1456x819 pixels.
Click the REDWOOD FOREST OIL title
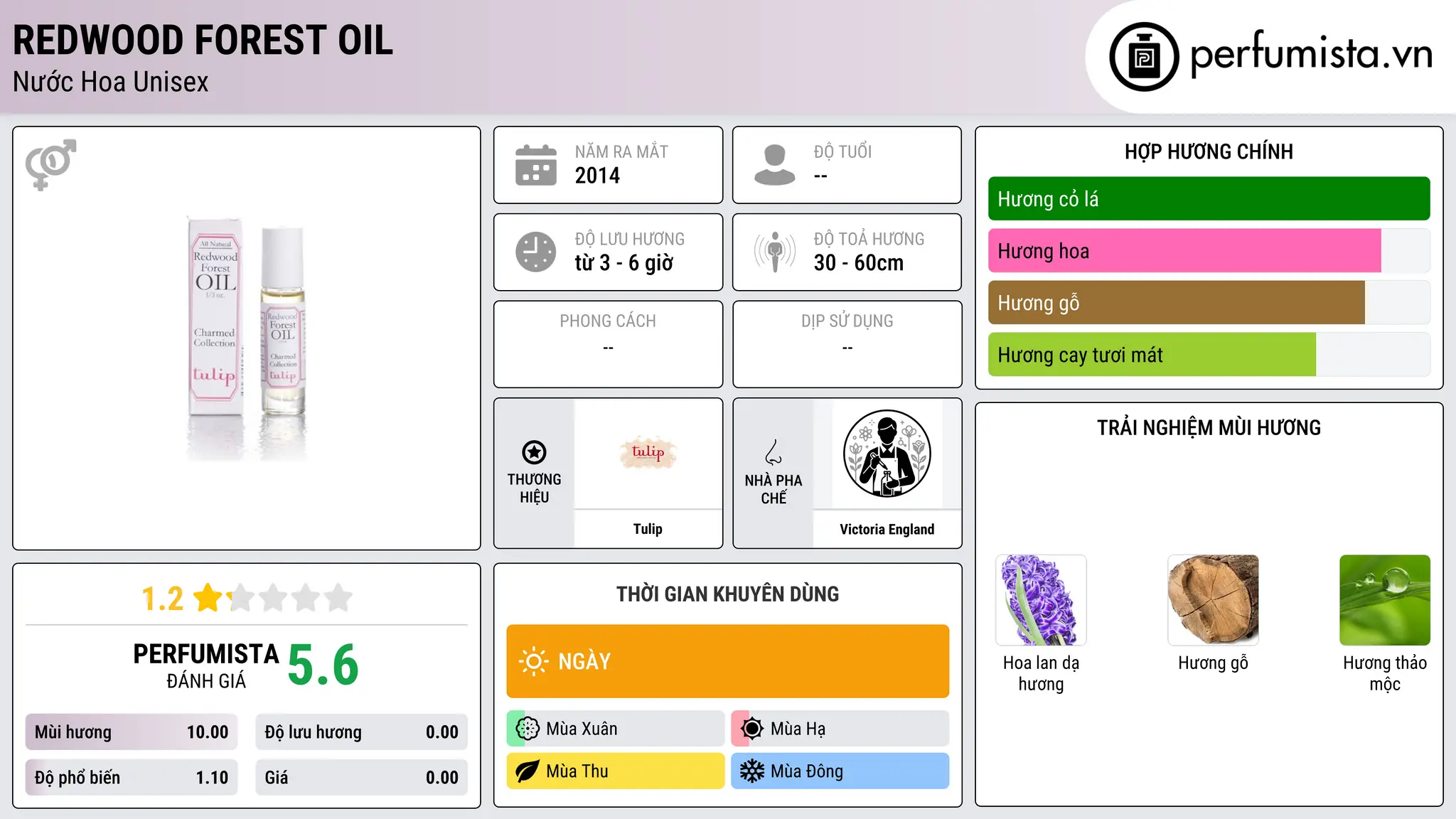[x=203, y=41]
